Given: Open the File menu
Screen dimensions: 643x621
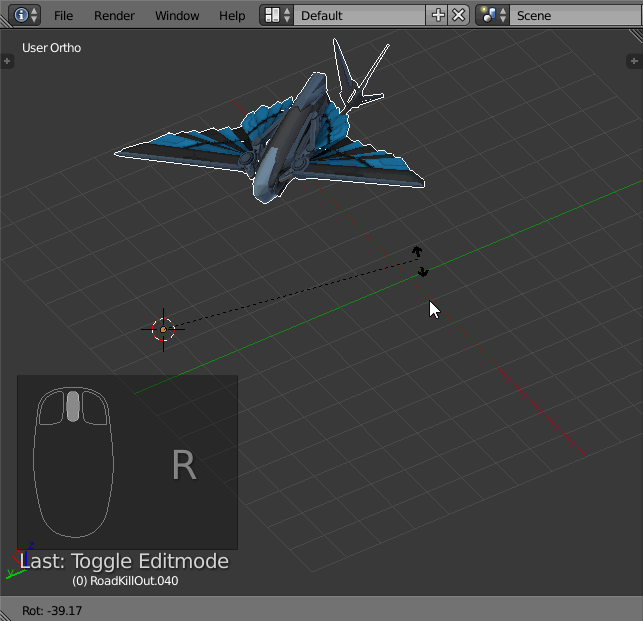Looking at the screenshot, I should click(64, 16).
